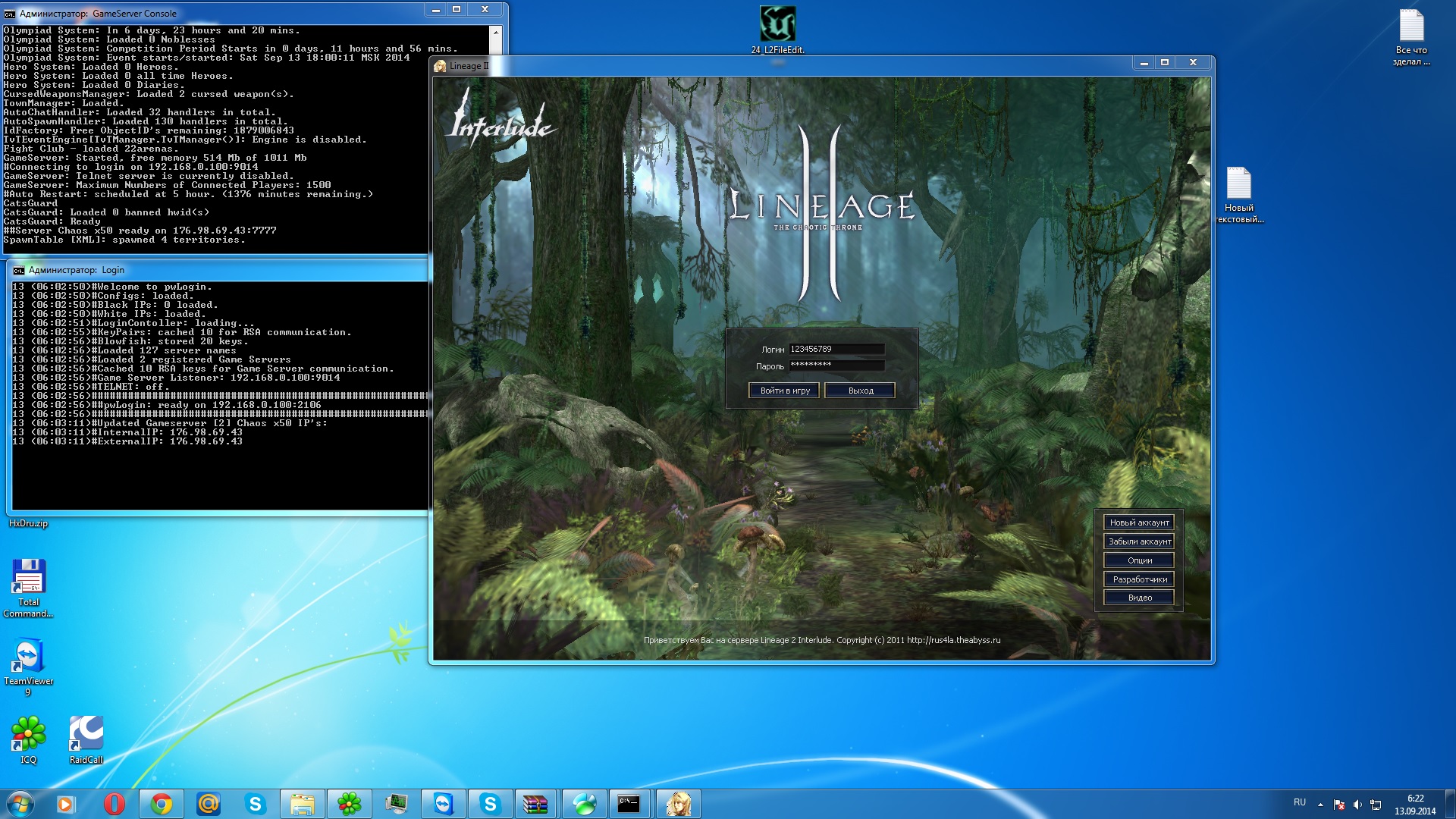1456x819 pixels.
Task: Click the 'Видео' button
Action: point(1139,598)
